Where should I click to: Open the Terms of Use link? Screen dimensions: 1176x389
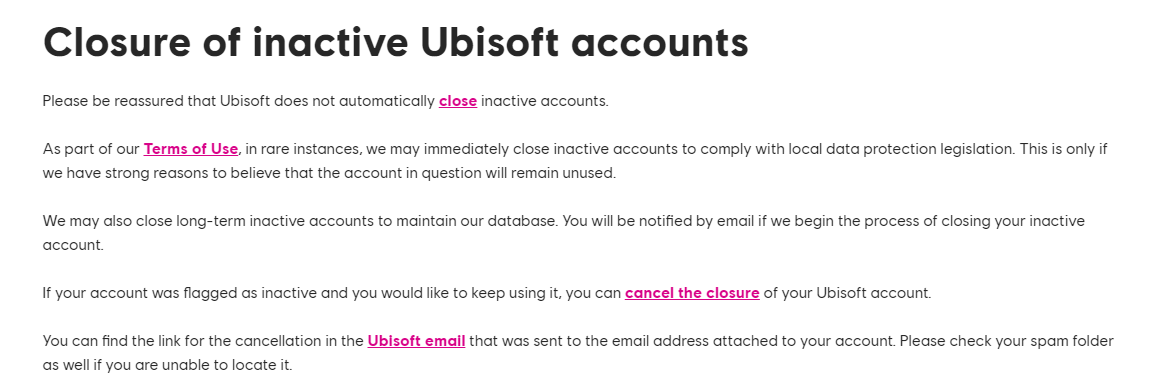[190, 148]
